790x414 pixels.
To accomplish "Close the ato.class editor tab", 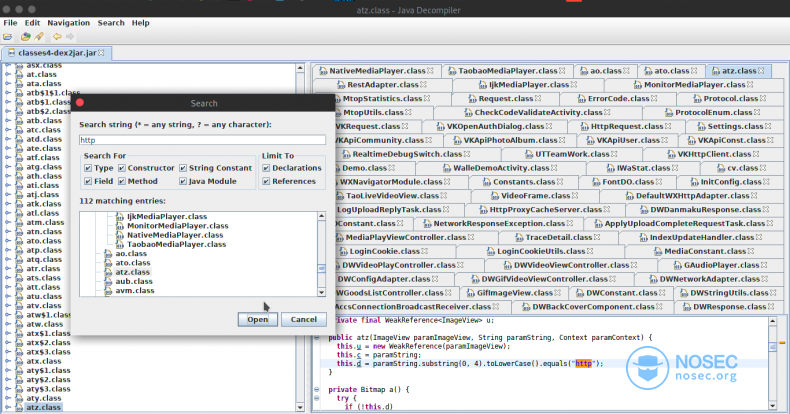I will (694, 71).
